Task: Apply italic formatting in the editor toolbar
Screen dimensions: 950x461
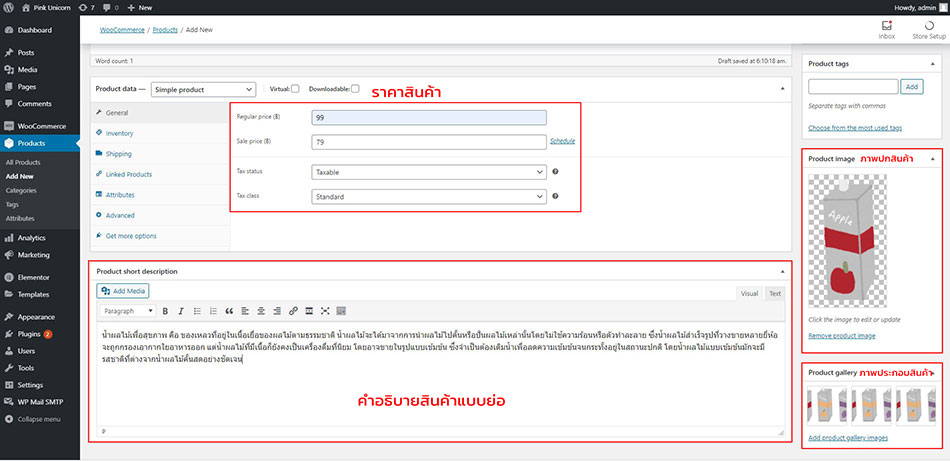Action: [x=180, y=311]
